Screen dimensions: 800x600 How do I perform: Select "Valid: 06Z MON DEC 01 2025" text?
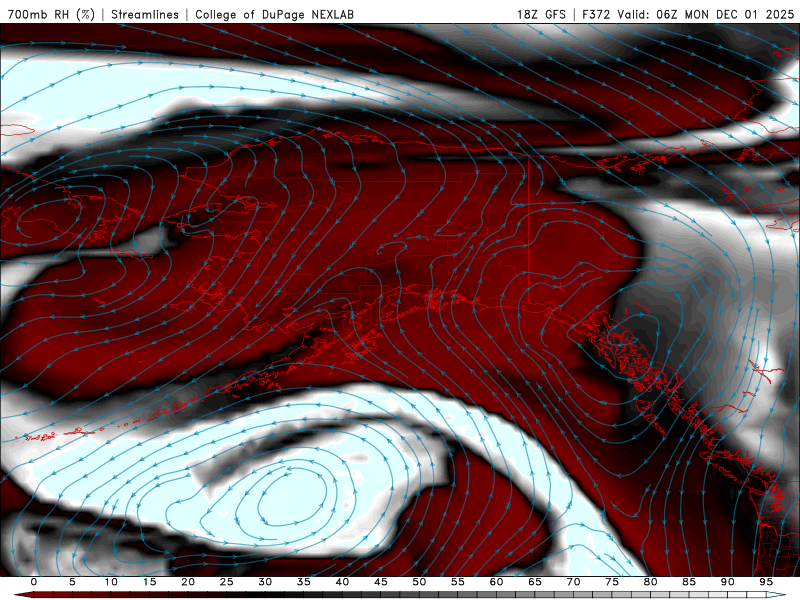click(x=706, y=14)
